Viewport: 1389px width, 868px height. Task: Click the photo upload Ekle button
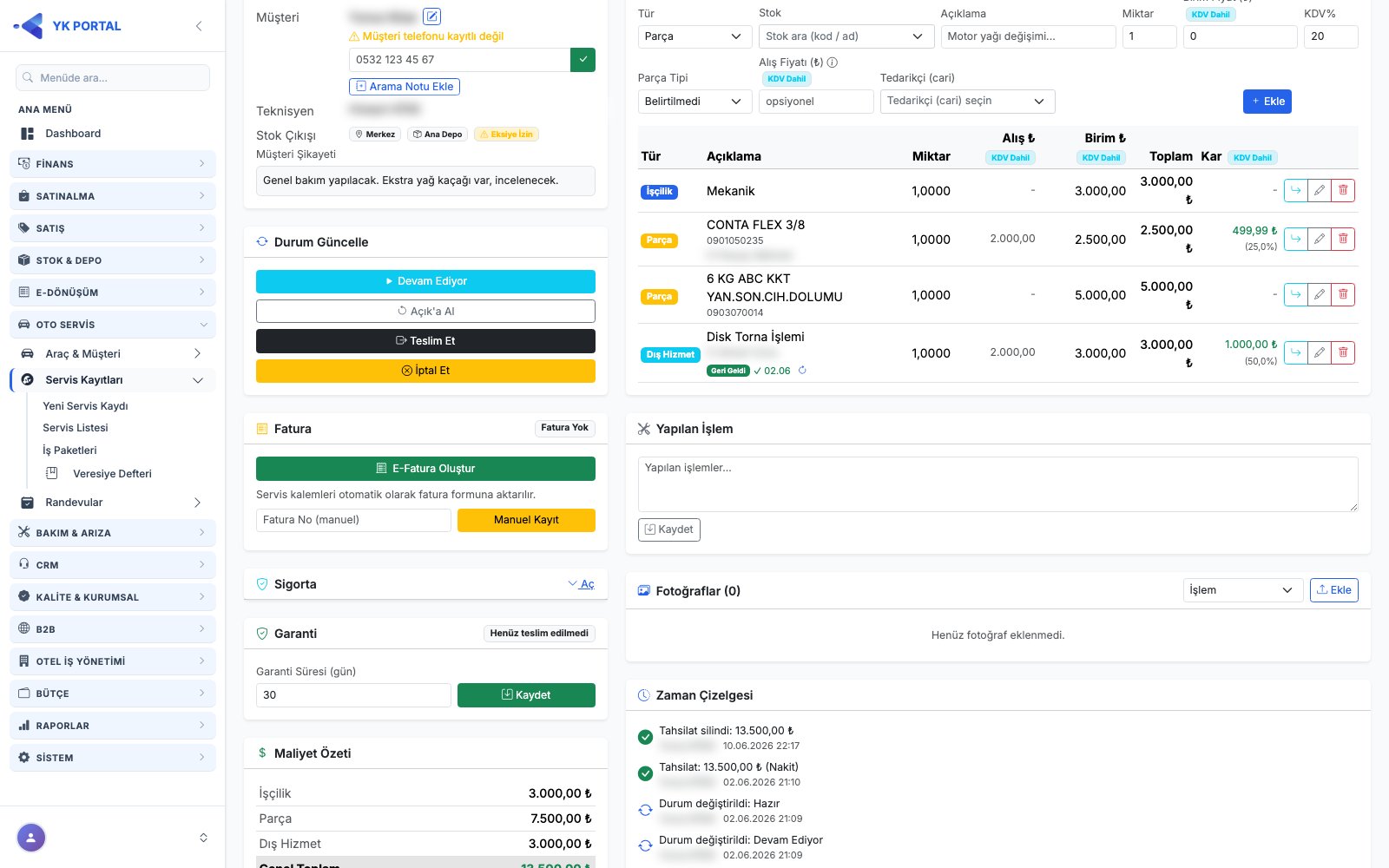(1334, 590)
